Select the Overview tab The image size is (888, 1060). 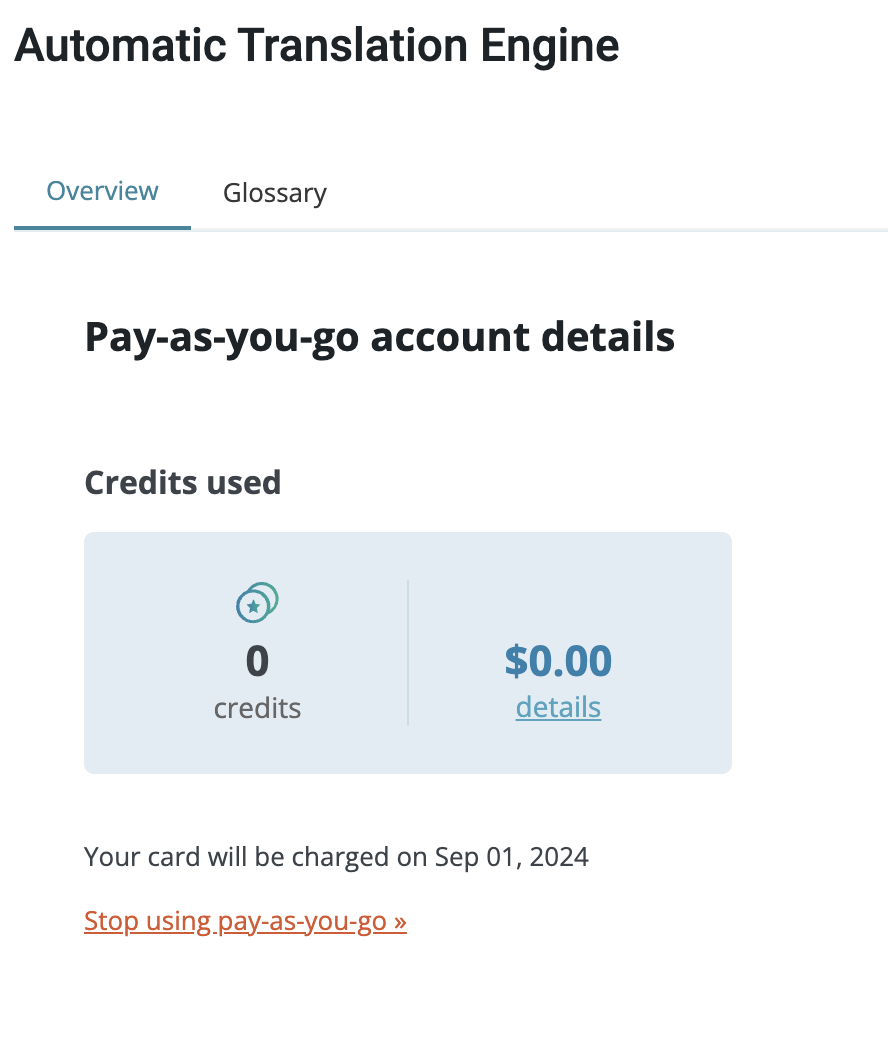[x=102, y=191]
